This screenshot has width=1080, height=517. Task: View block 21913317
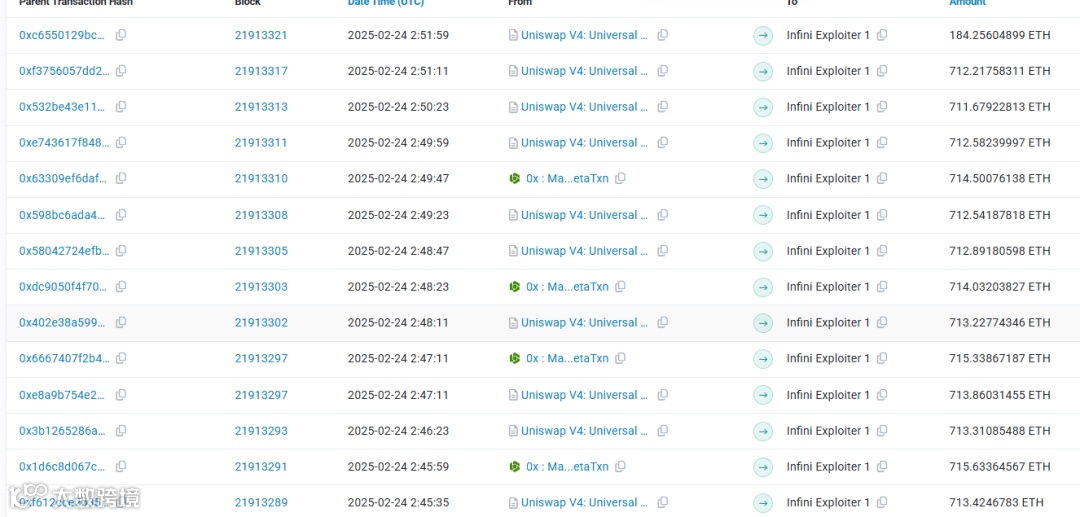click(x=261, y=71)
